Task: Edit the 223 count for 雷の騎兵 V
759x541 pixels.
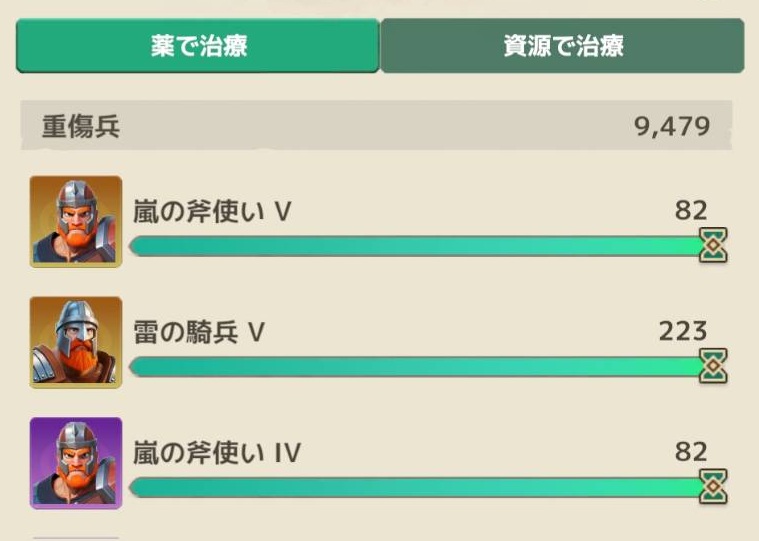Action: (x=683, y=331)
